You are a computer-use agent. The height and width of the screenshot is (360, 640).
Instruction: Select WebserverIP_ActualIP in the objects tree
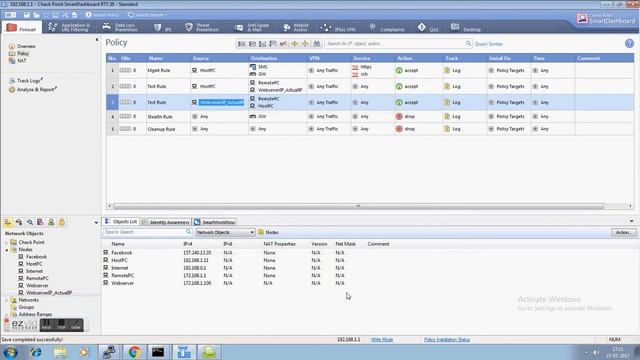[x=49, y=293]
